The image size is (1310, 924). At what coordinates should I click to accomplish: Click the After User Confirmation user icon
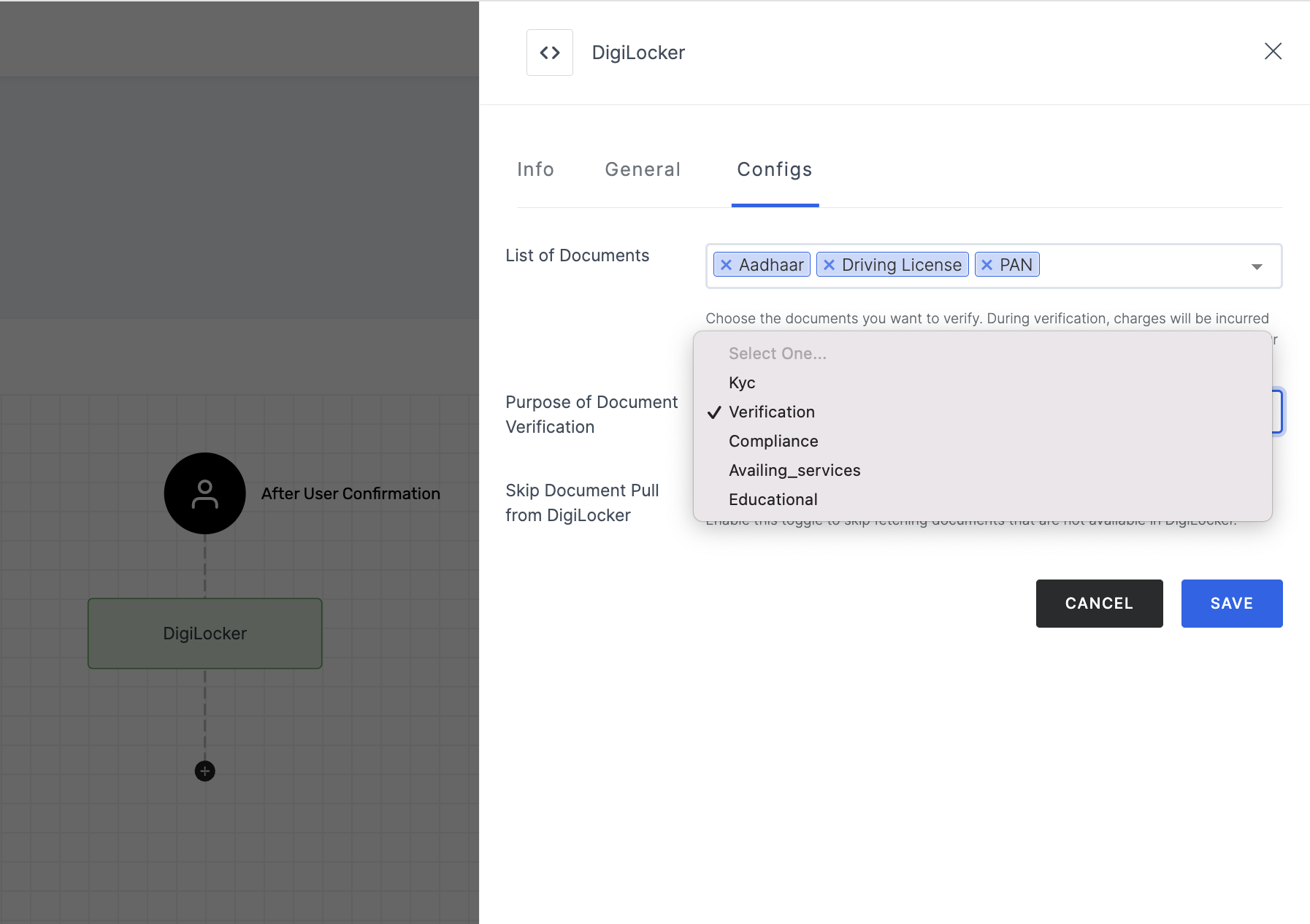(205, 493)
